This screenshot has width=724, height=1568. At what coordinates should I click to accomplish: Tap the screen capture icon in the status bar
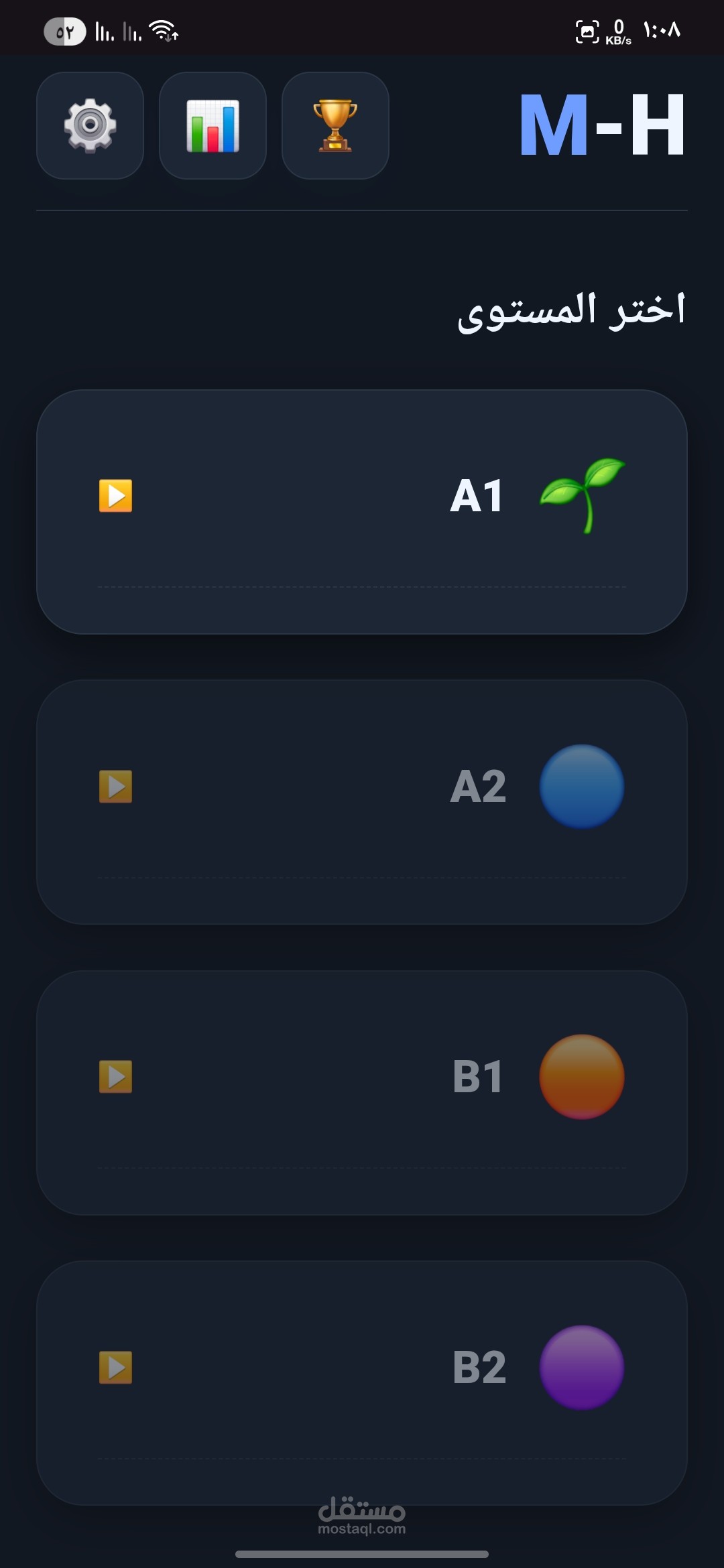587,31
